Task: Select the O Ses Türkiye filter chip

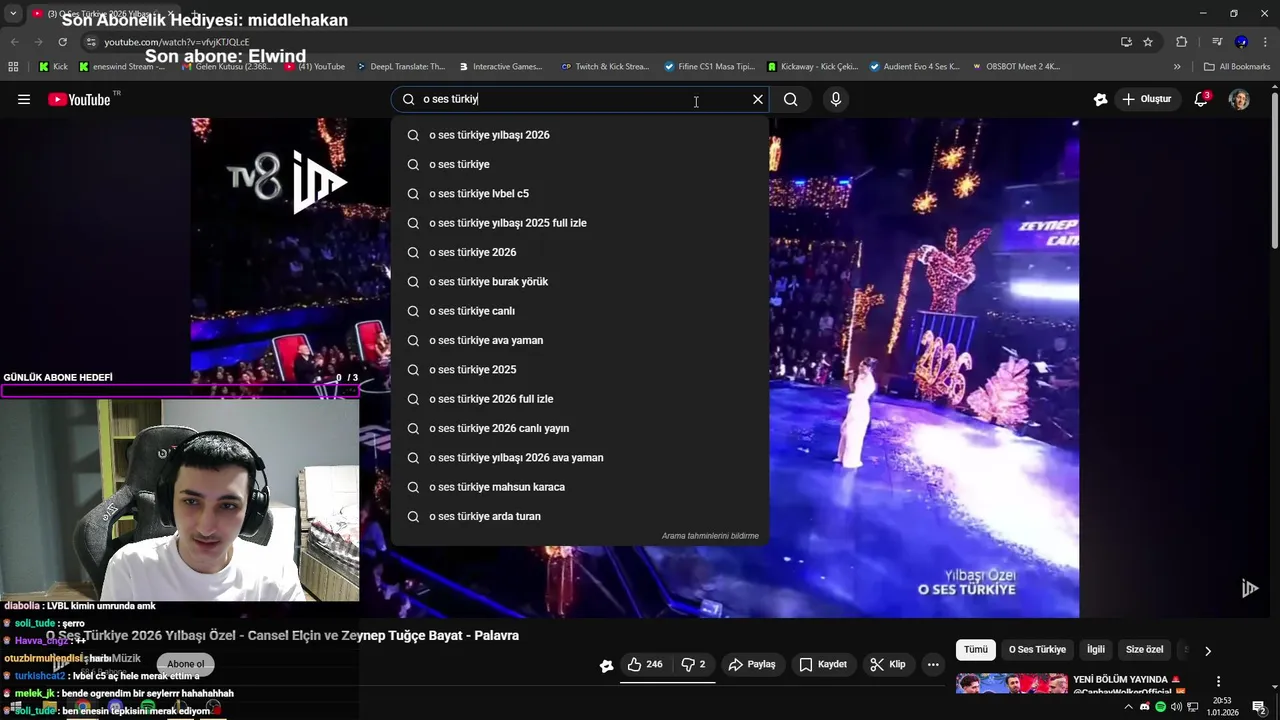Action: coord(1037,649)
